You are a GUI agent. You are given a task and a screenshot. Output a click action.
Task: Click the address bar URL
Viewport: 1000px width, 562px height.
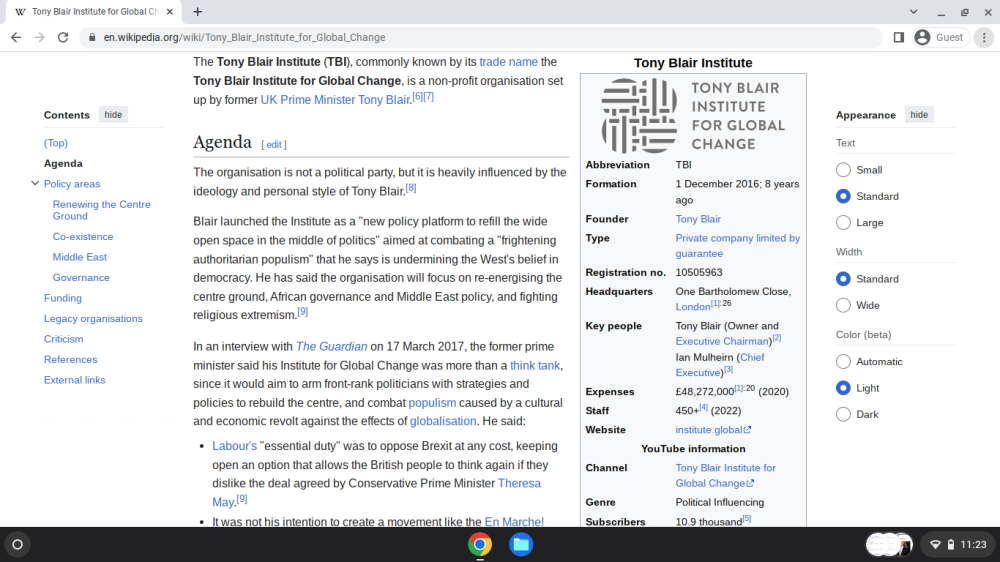pyautogui.click(x=244, y=38)
